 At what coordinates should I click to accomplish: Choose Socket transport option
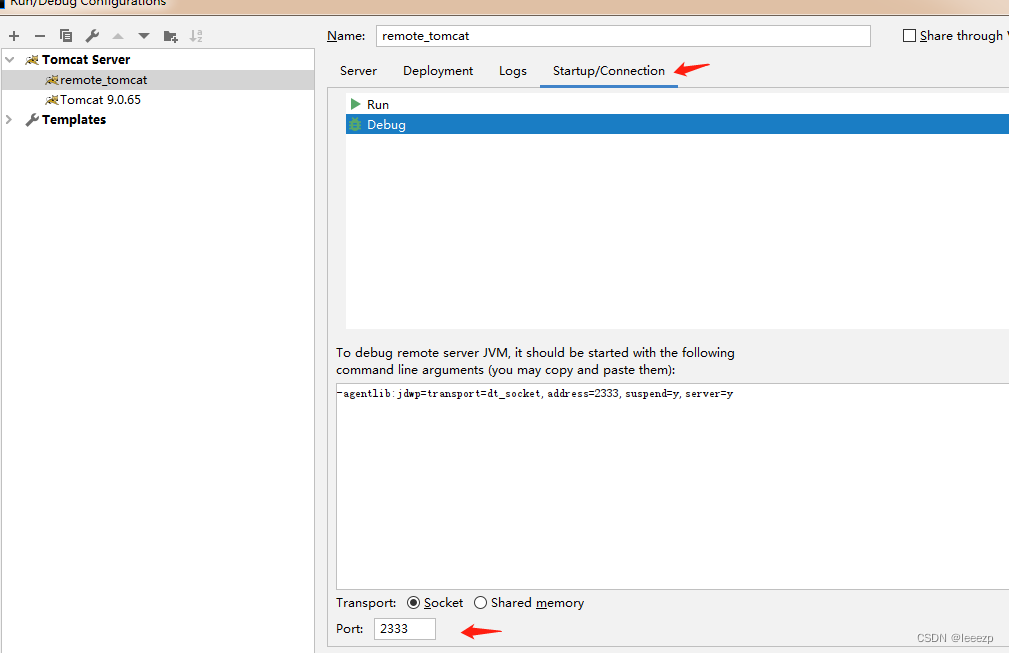[414, 603]
